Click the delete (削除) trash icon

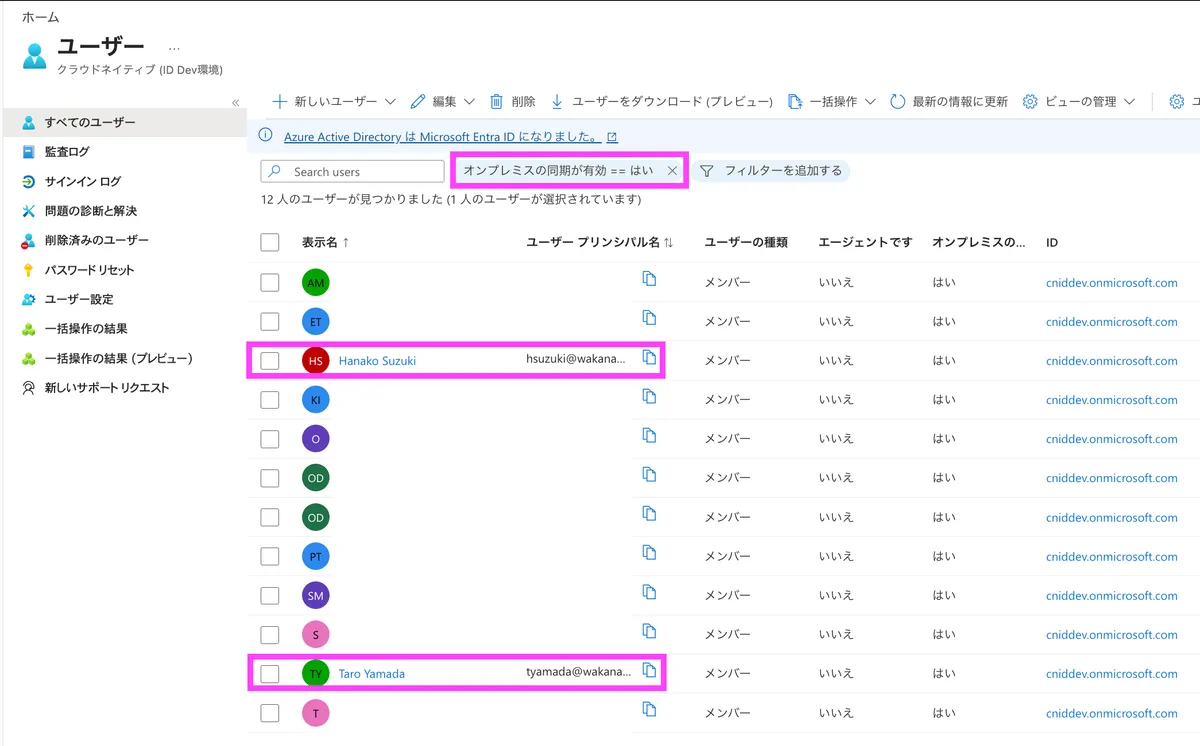click(x=497, y=102)
